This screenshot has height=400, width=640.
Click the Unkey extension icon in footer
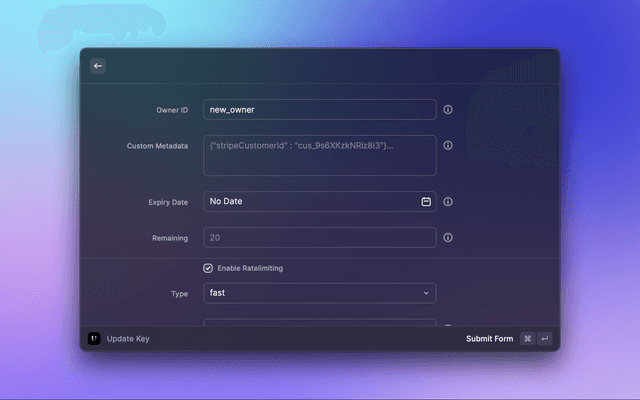coord(94,339)
